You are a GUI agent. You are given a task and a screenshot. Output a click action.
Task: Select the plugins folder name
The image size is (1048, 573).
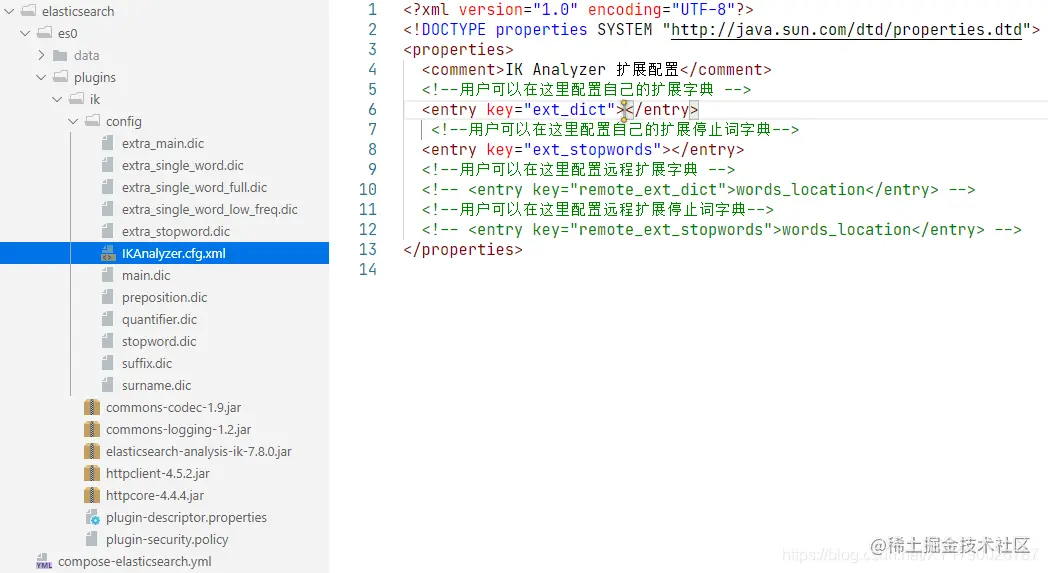[95, 78]
